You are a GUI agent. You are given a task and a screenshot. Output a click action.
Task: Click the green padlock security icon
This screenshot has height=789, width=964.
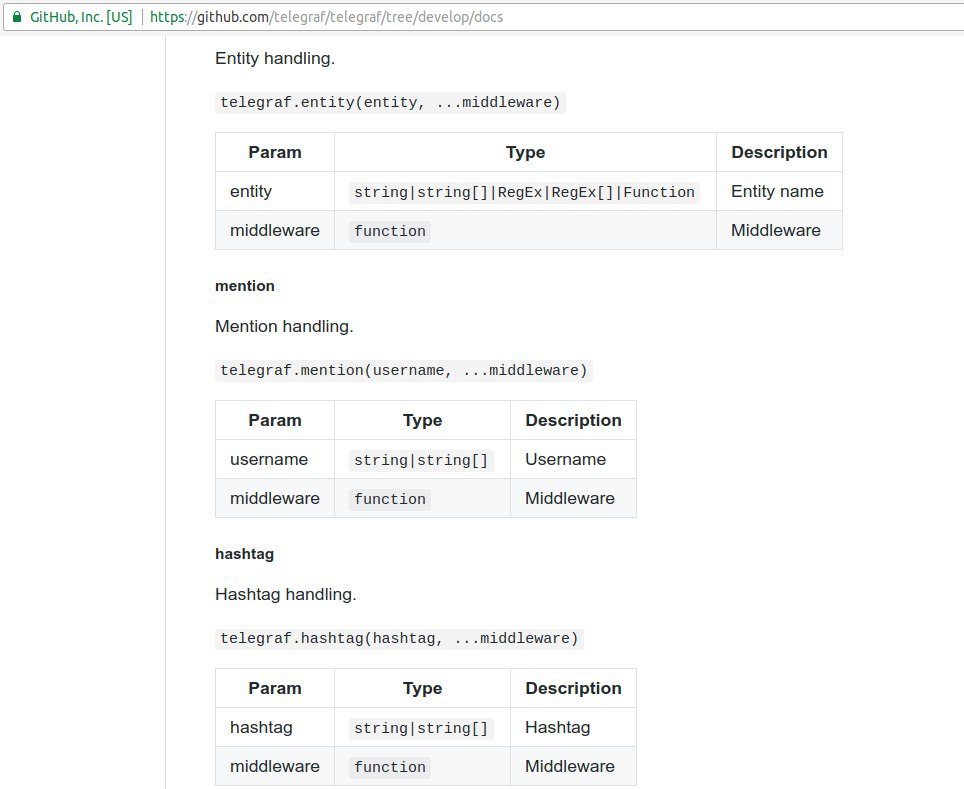click(17, 17)
